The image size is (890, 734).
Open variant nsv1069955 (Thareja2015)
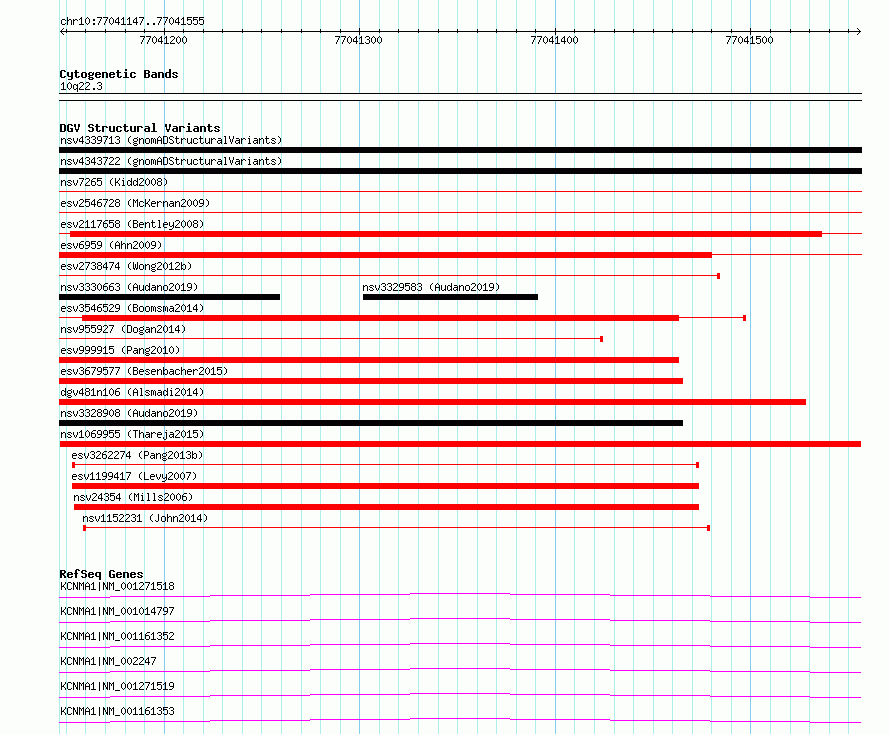(x=132, y=434)
